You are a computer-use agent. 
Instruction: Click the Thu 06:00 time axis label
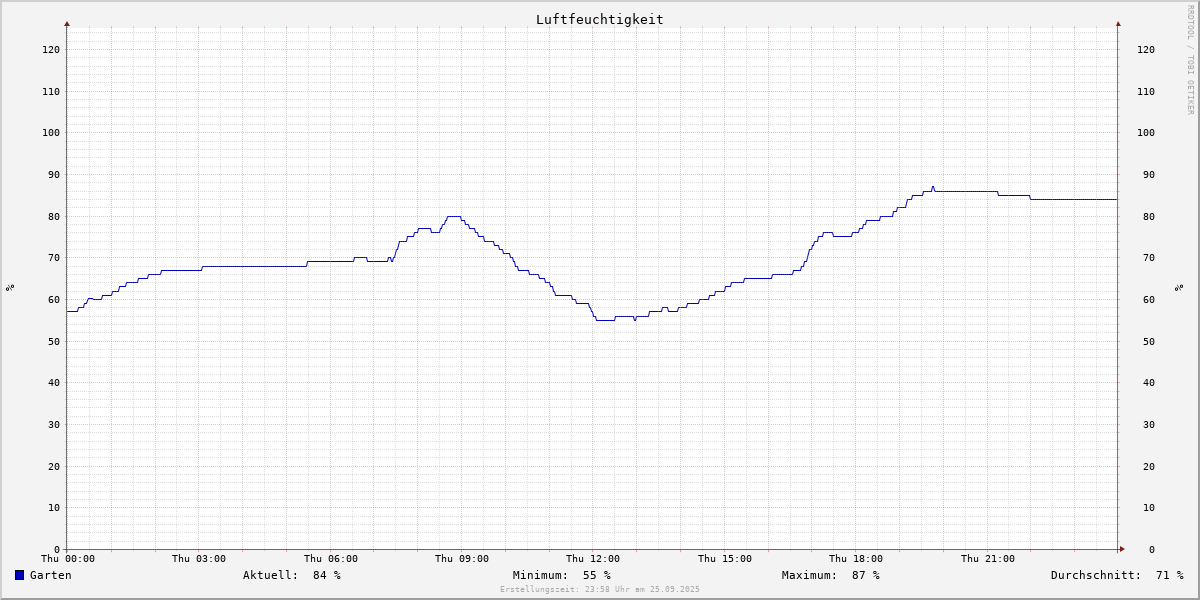(x=331, y=559)
